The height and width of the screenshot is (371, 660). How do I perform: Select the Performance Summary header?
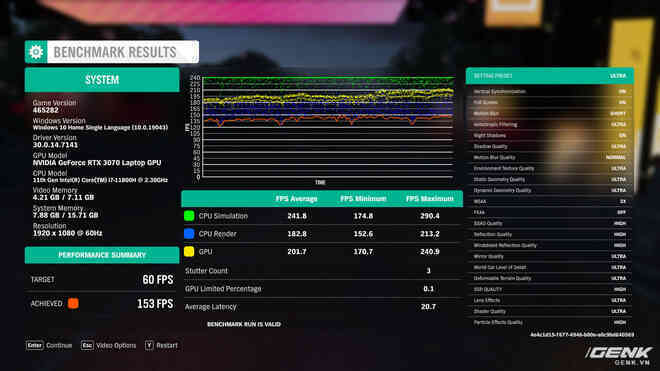pyautogui.click(x=102, y=255)
